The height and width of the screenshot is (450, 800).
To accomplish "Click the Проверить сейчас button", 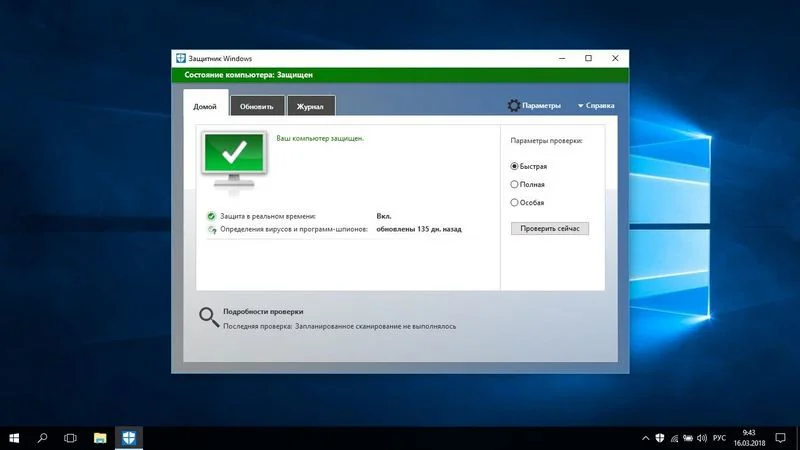I will pyautogui.click(x=549, y=229).
